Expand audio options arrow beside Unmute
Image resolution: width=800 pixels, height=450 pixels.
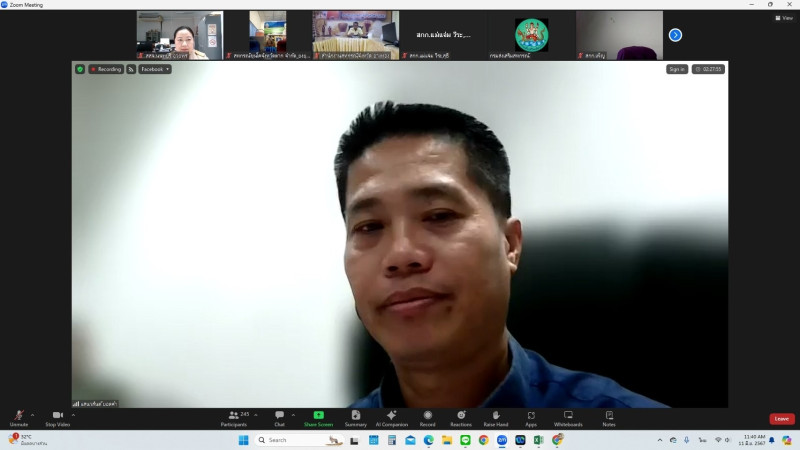click(33, 413)
